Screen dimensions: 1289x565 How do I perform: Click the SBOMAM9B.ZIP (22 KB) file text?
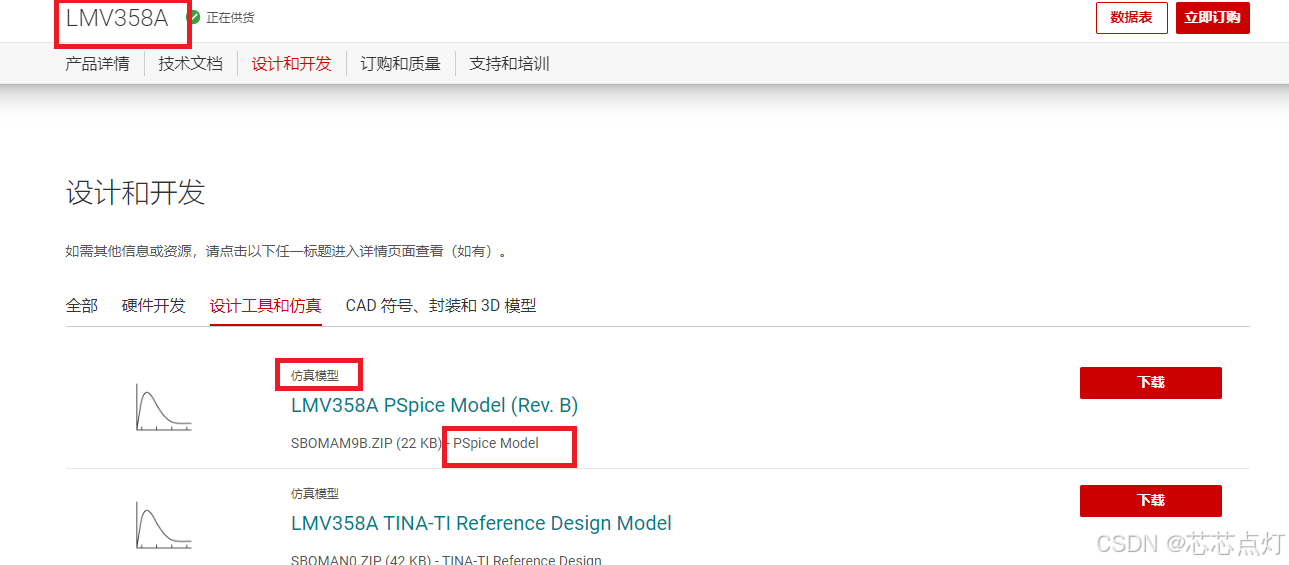(x=366, y=443)
